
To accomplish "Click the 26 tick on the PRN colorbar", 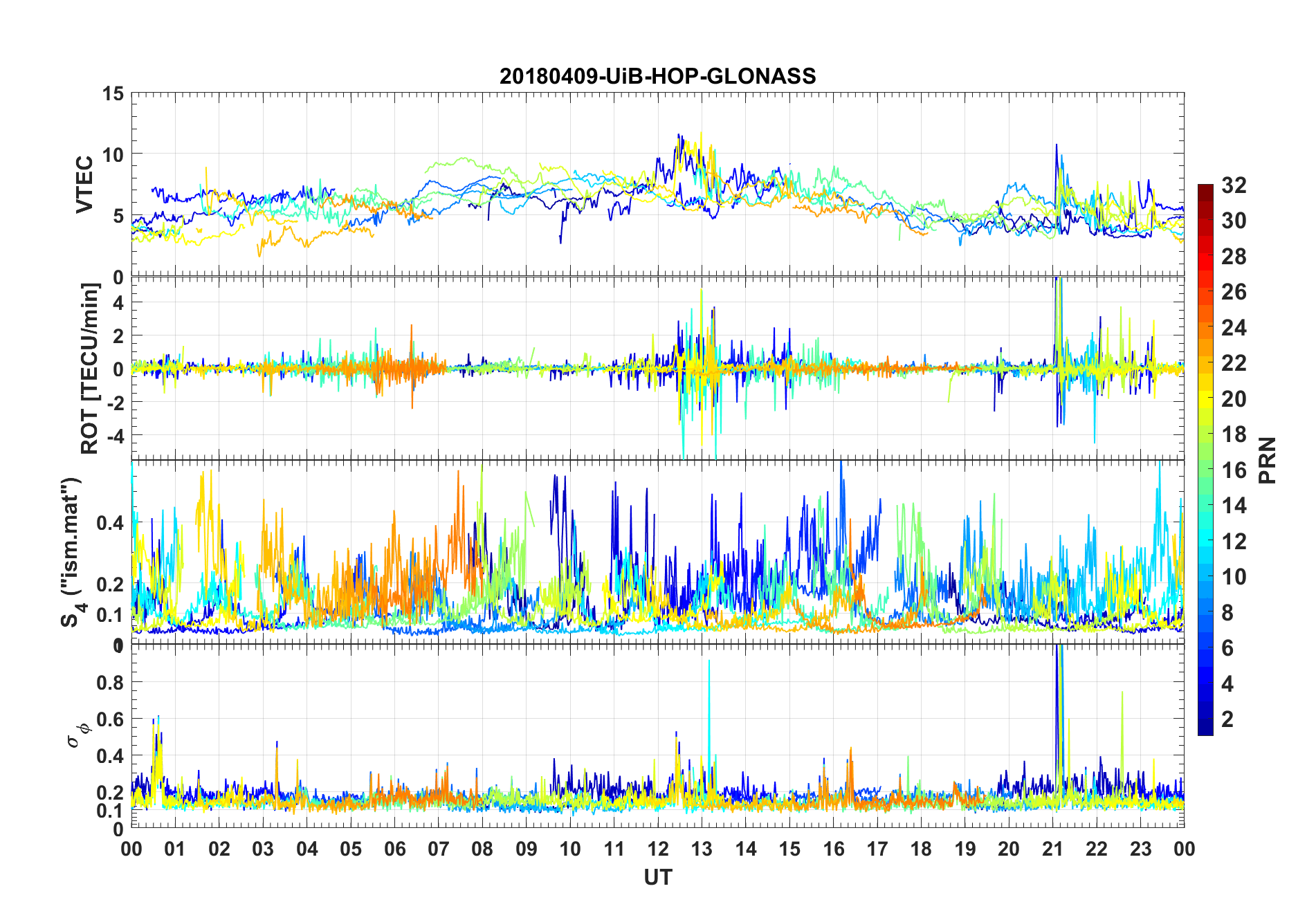I will point(1234,292).
